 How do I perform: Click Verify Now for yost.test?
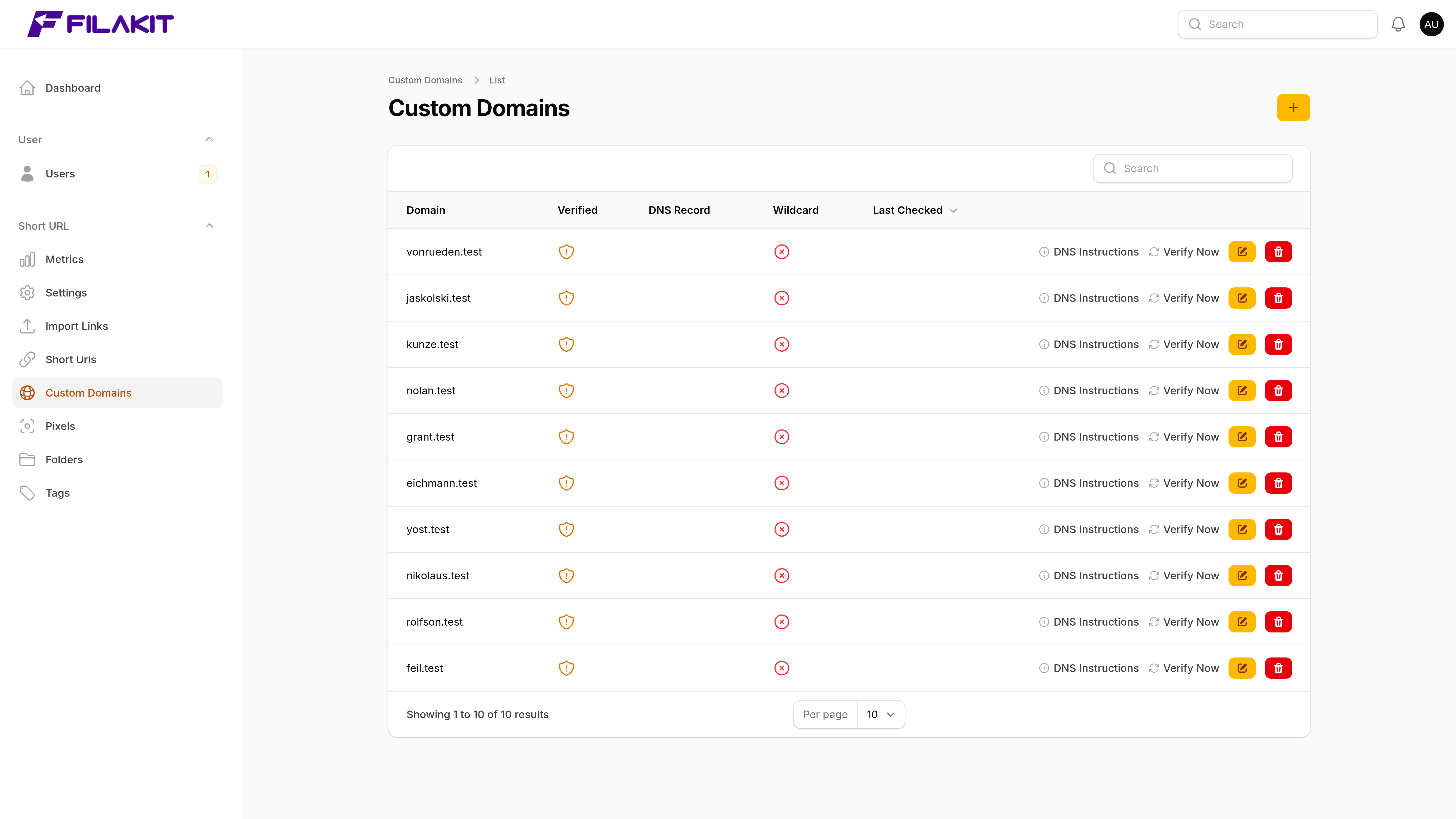[1184, 530]
